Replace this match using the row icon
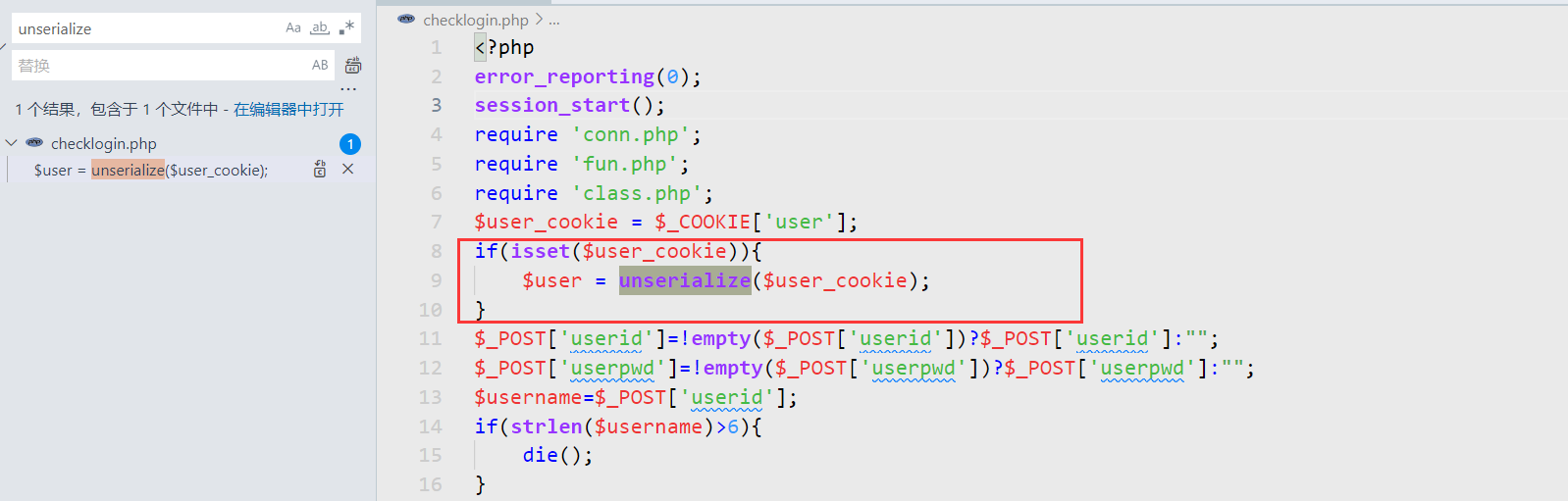 (320, 169)
